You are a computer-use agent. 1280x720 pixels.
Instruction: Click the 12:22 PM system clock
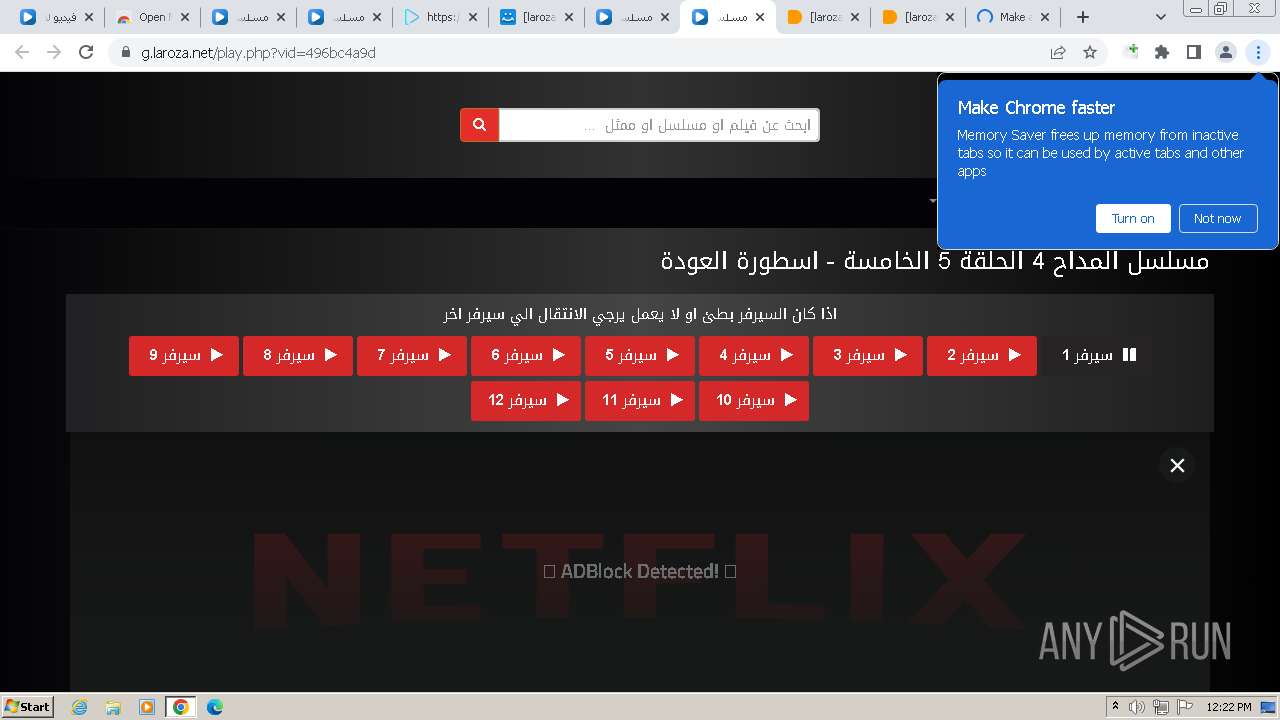click(x=1229, y=707)
